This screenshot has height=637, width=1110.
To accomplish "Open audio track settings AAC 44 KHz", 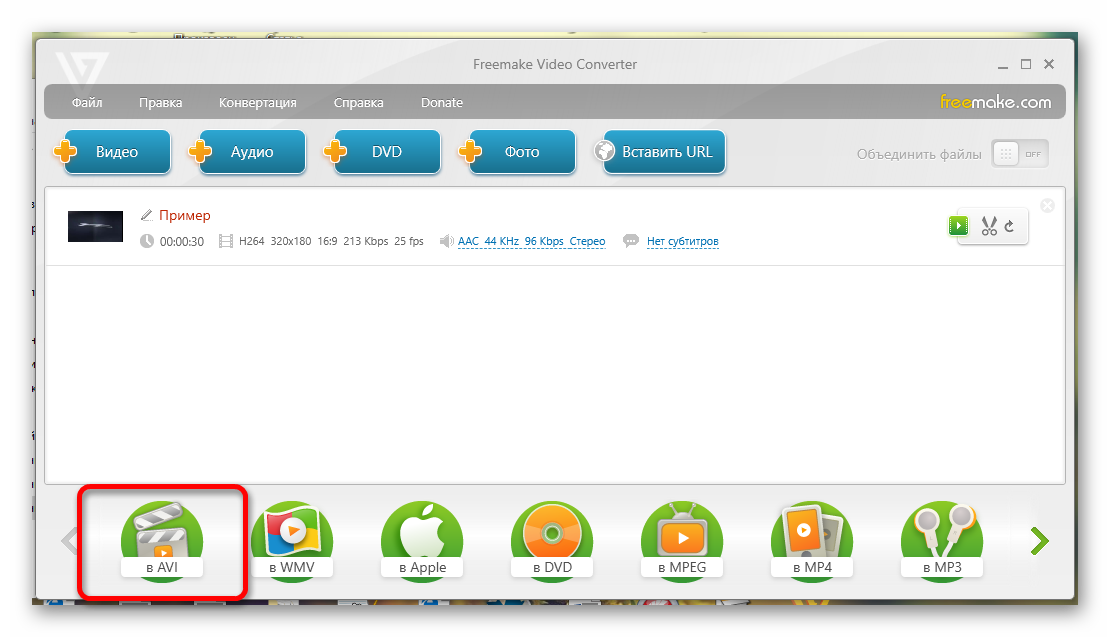I will (x=532, y=241).
